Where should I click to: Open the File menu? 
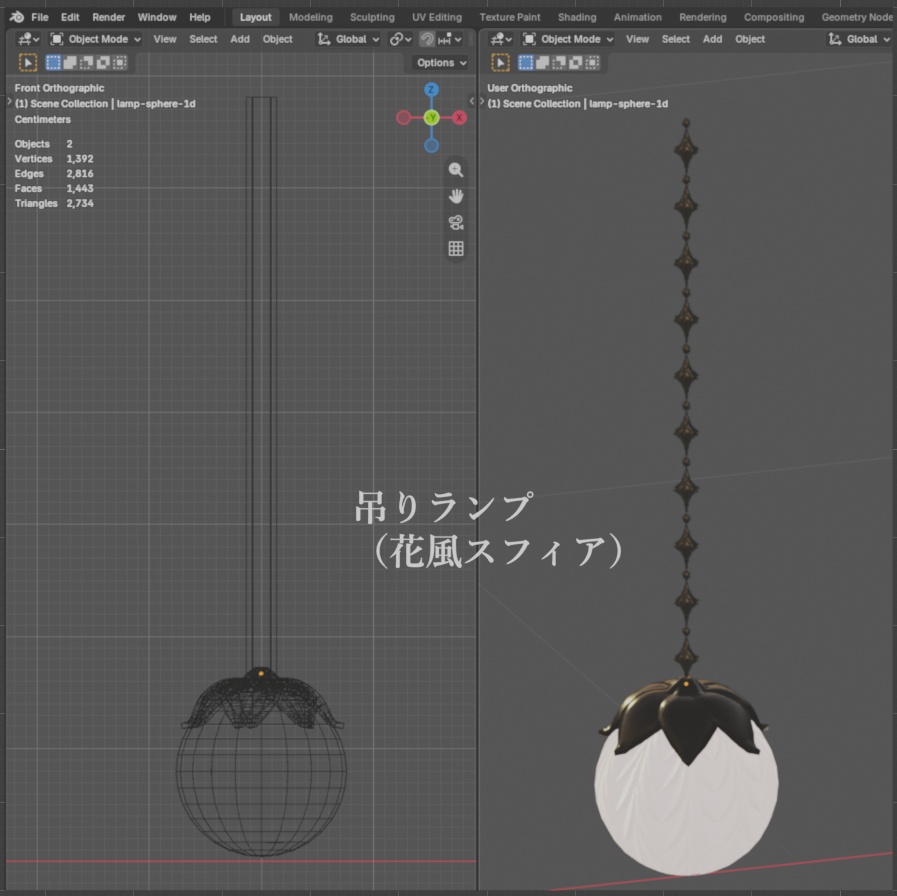[39, 17]
